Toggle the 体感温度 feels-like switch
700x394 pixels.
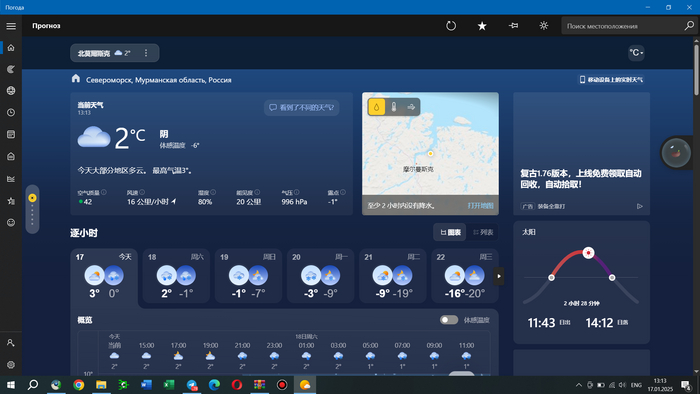[449, 320]
